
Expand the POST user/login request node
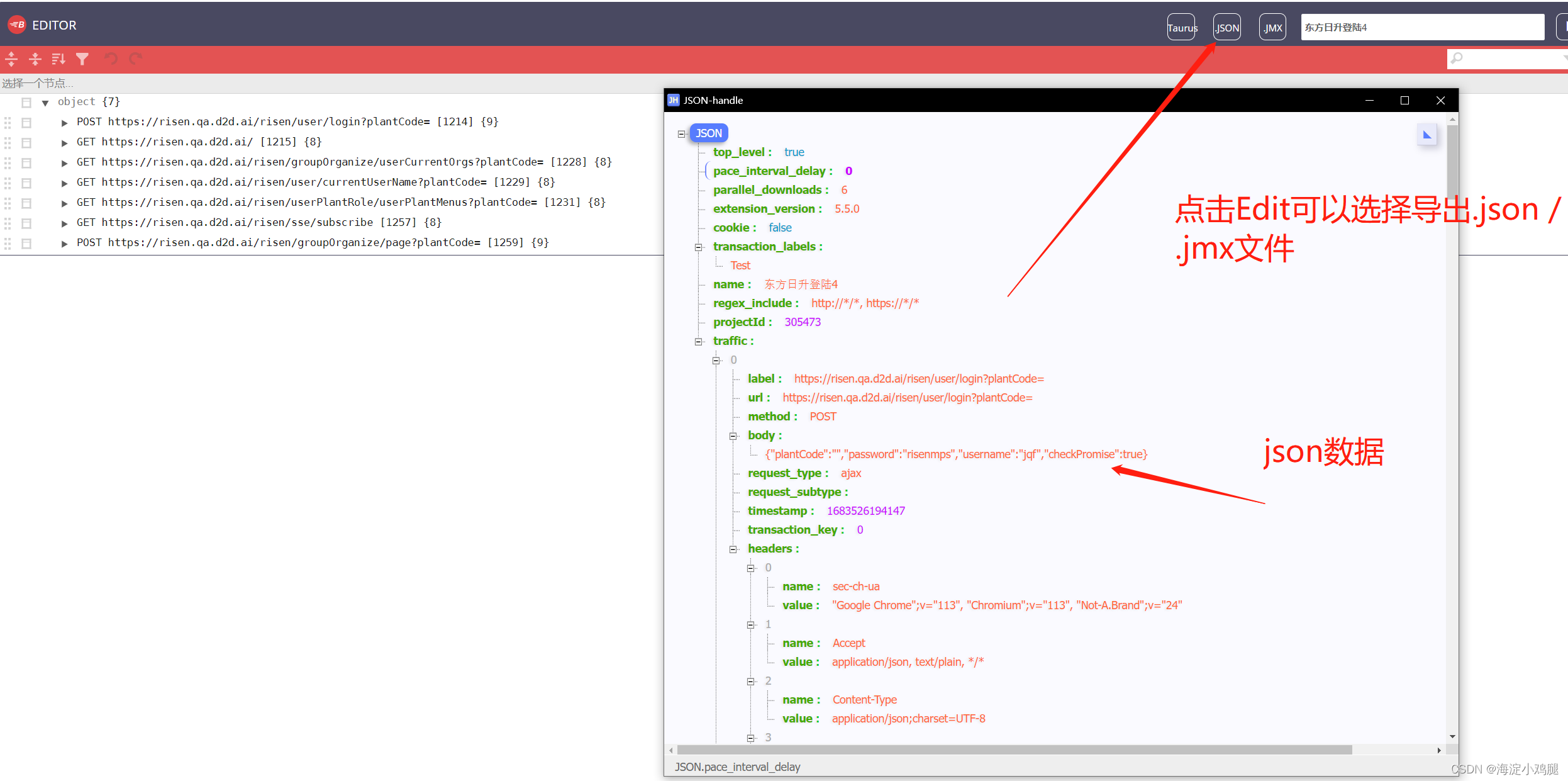(x=64, y=123)
